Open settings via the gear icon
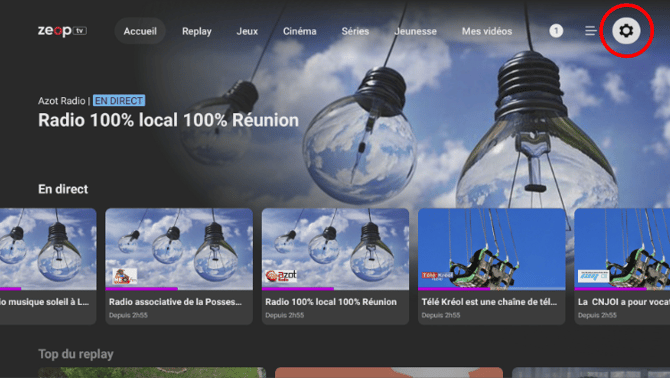Image resolution: width=670 pixels, height=378 pixels. (x=626, y=31)
